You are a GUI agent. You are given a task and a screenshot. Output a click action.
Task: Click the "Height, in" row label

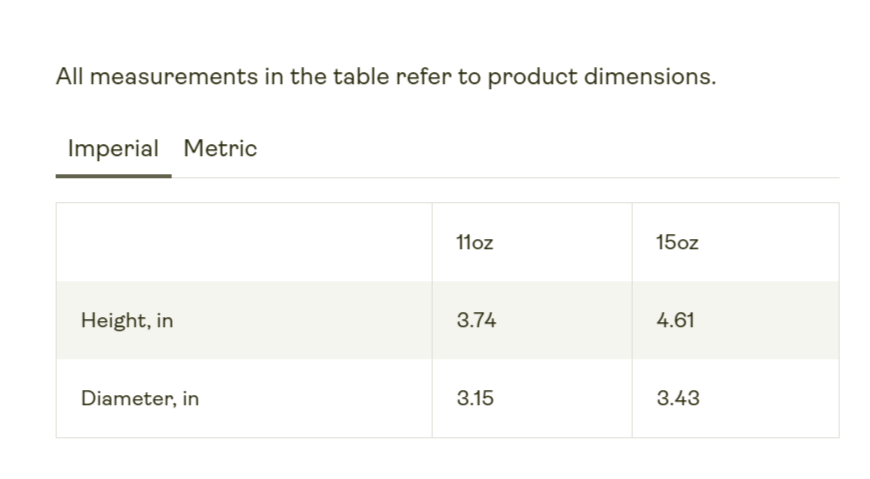tap(127, 321)
